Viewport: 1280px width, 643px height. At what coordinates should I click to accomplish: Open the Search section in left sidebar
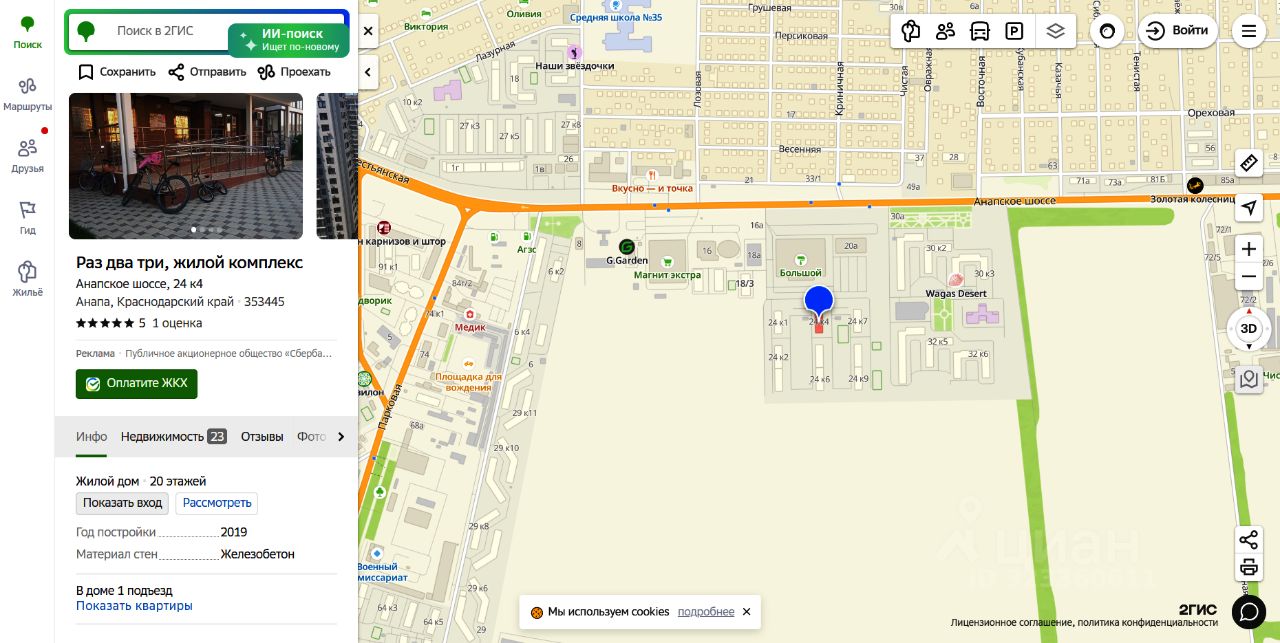click(27, 32)
